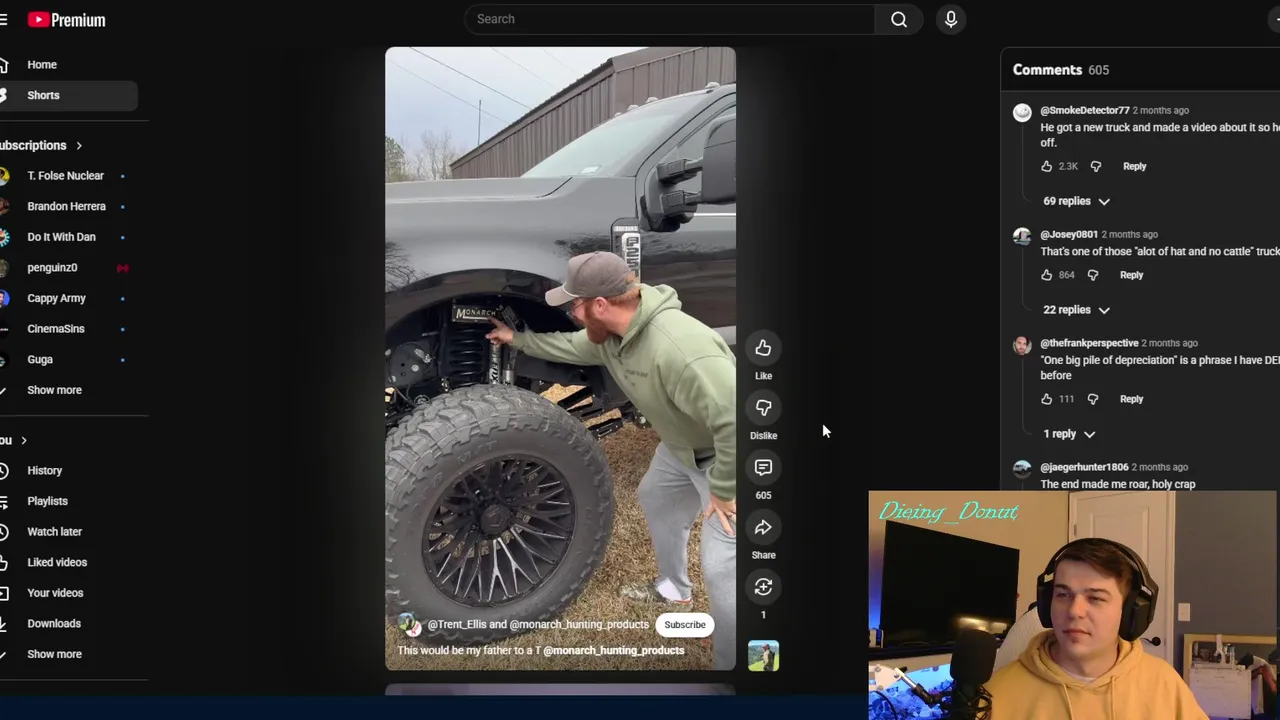Open Home in the sidebar
1280x720 pixels.
coord(42,65)
